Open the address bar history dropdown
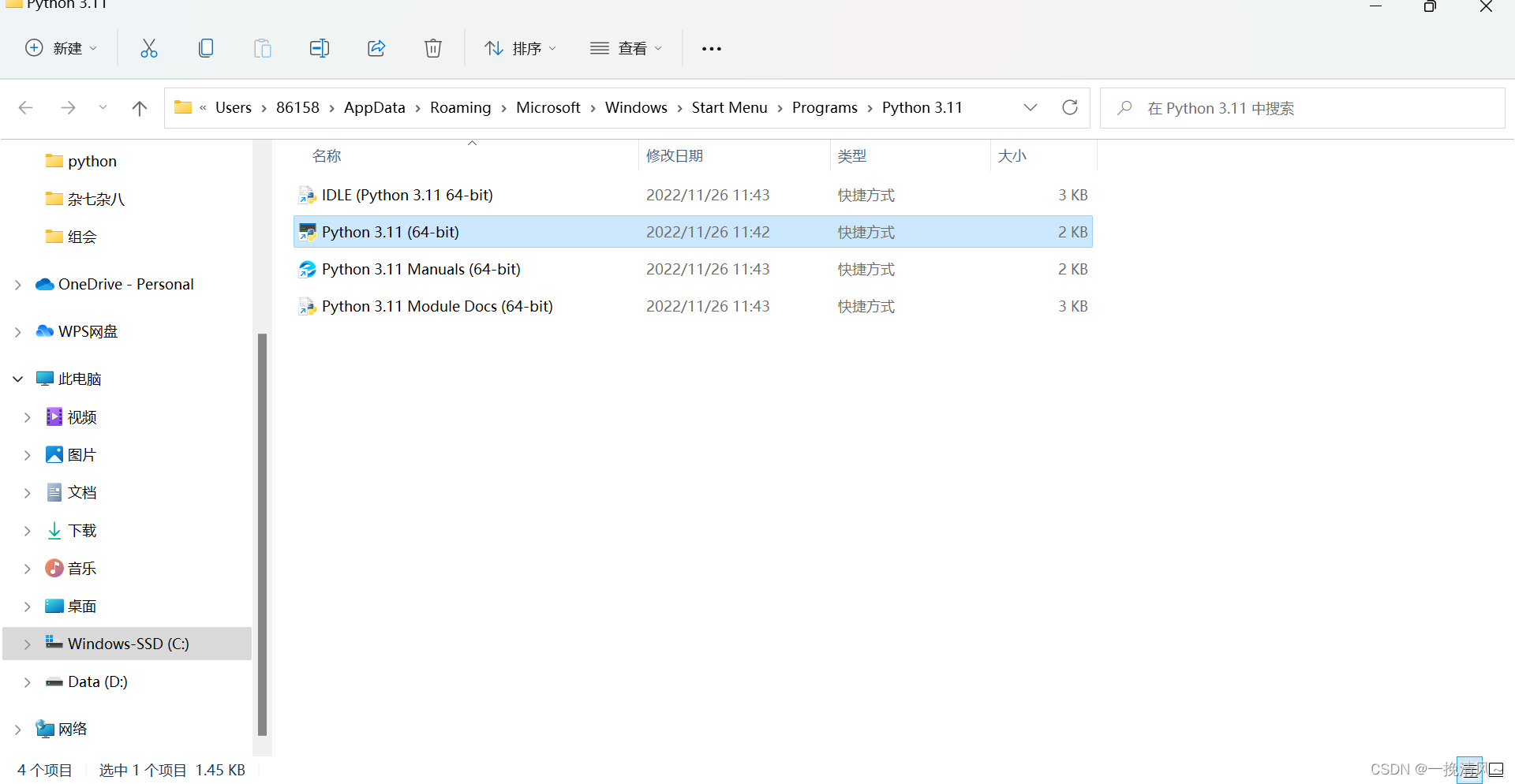This screenshot has height=784, width=1515. 1031,107
